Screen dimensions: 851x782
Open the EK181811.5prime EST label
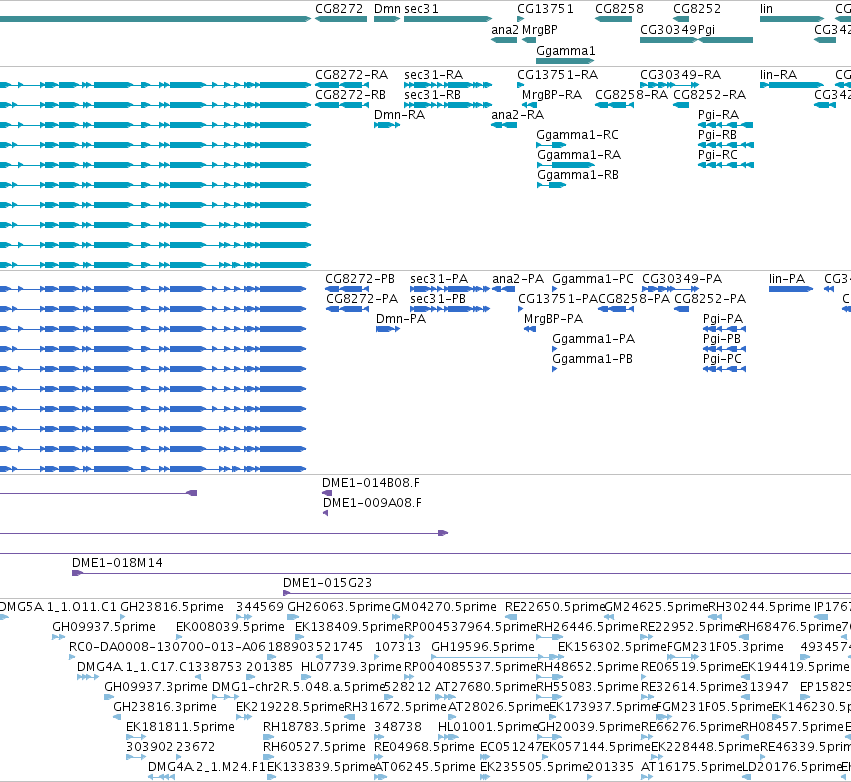[x=180, y=727]
